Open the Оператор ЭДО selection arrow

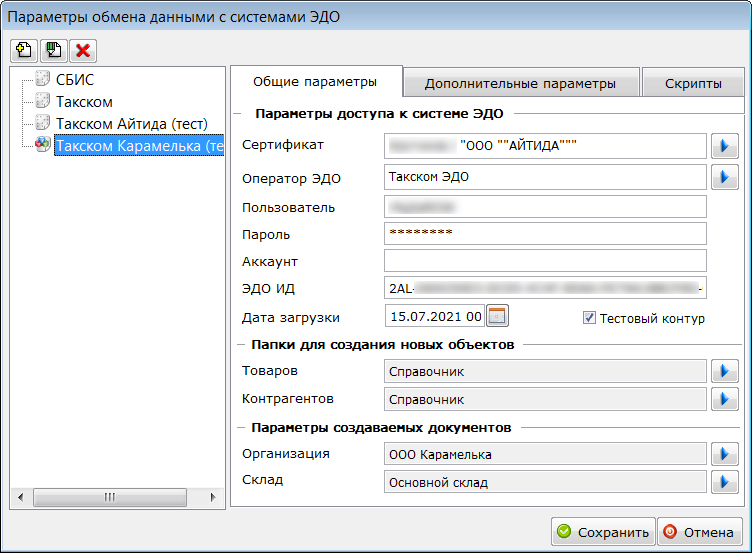pos(725,177)
